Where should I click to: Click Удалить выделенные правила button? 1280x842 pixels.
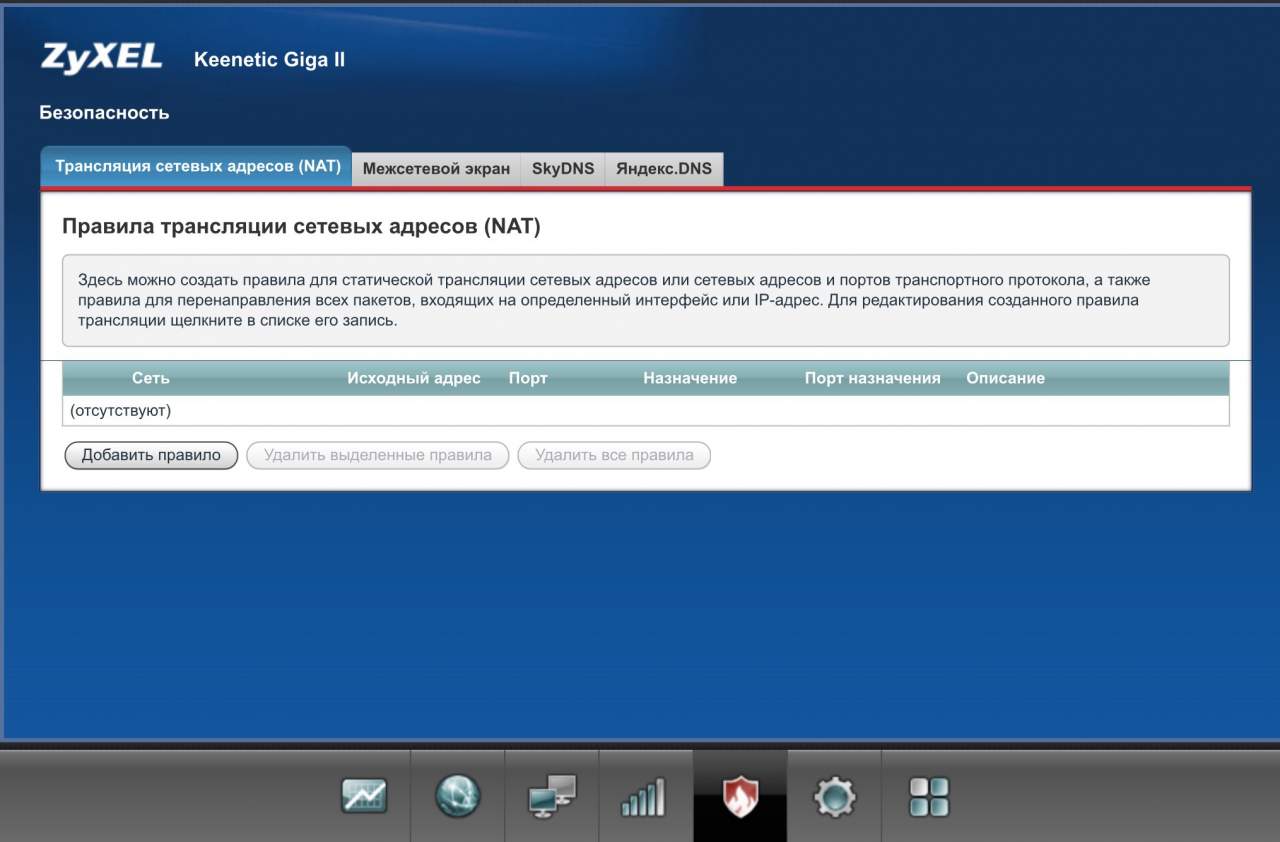378,455
